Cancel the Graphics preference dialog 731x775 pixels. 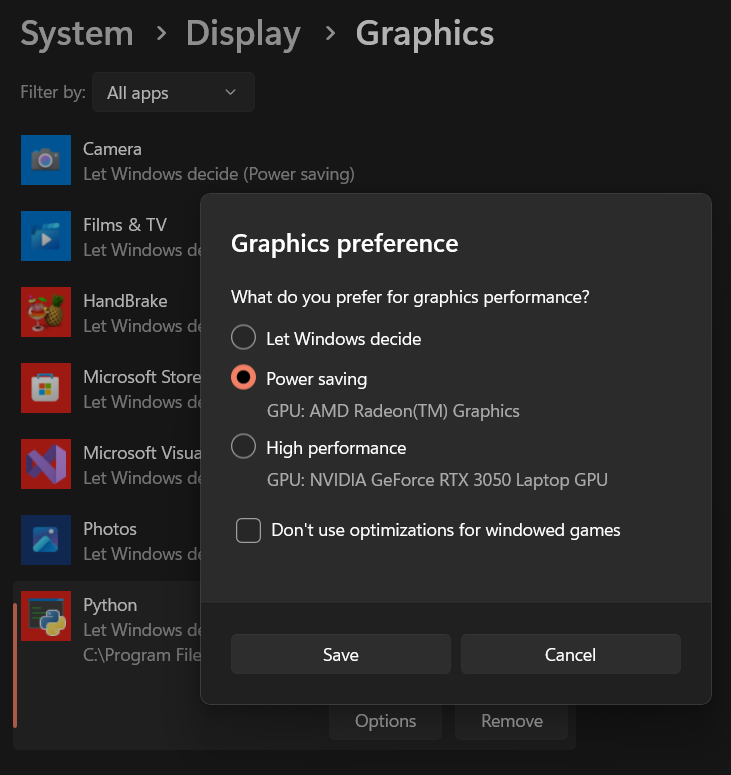pos(570,655)
